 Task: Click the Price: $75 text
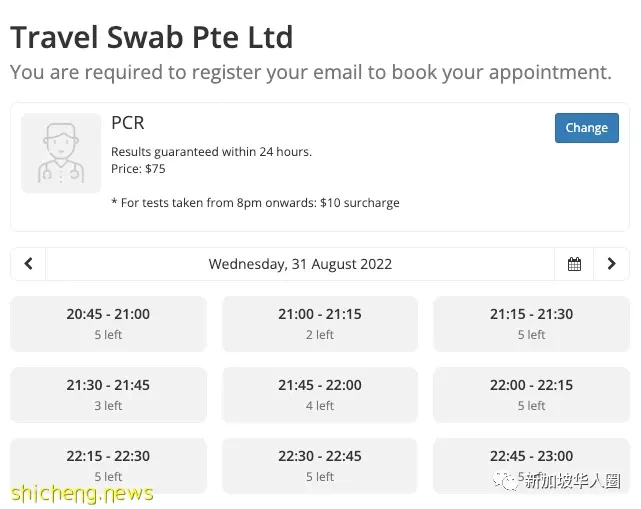click(138, 169)
